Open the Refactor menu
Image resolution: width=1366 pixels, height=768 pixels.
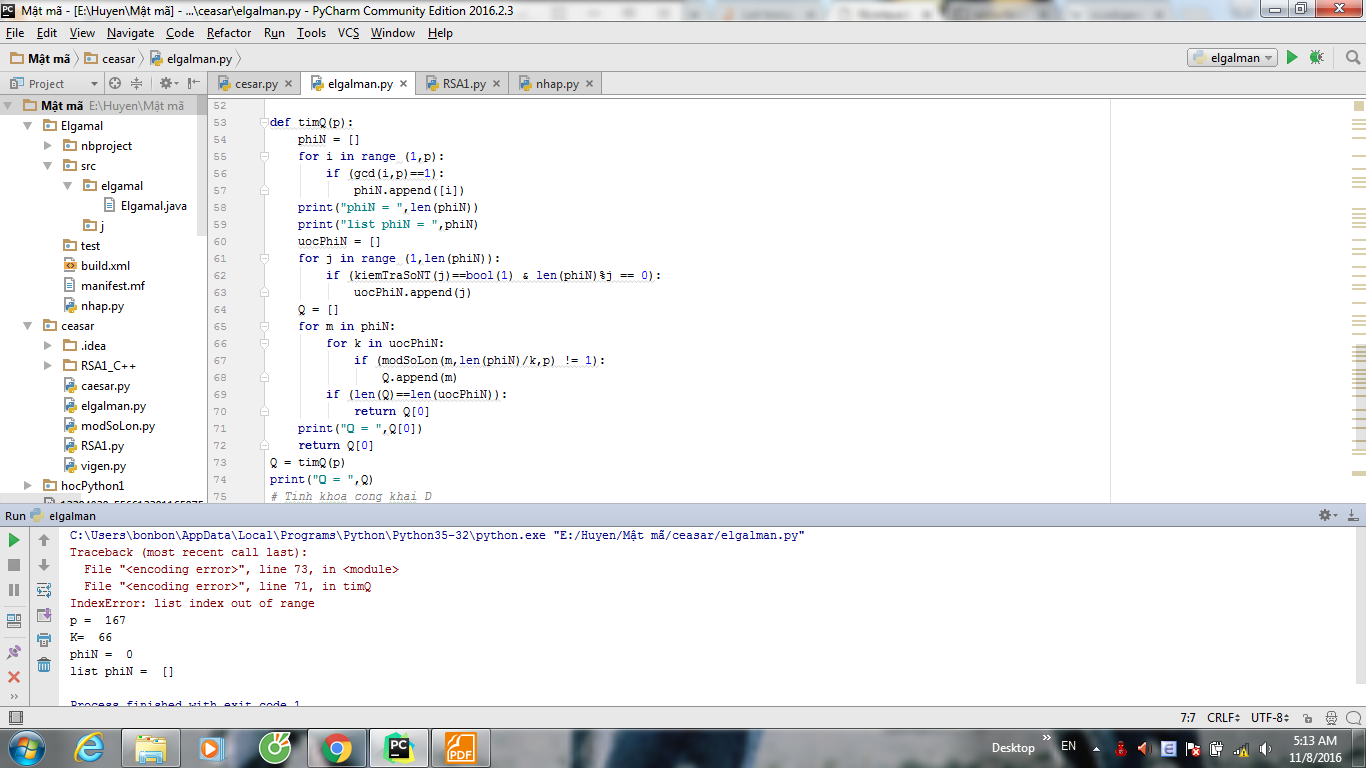(229, 33)
